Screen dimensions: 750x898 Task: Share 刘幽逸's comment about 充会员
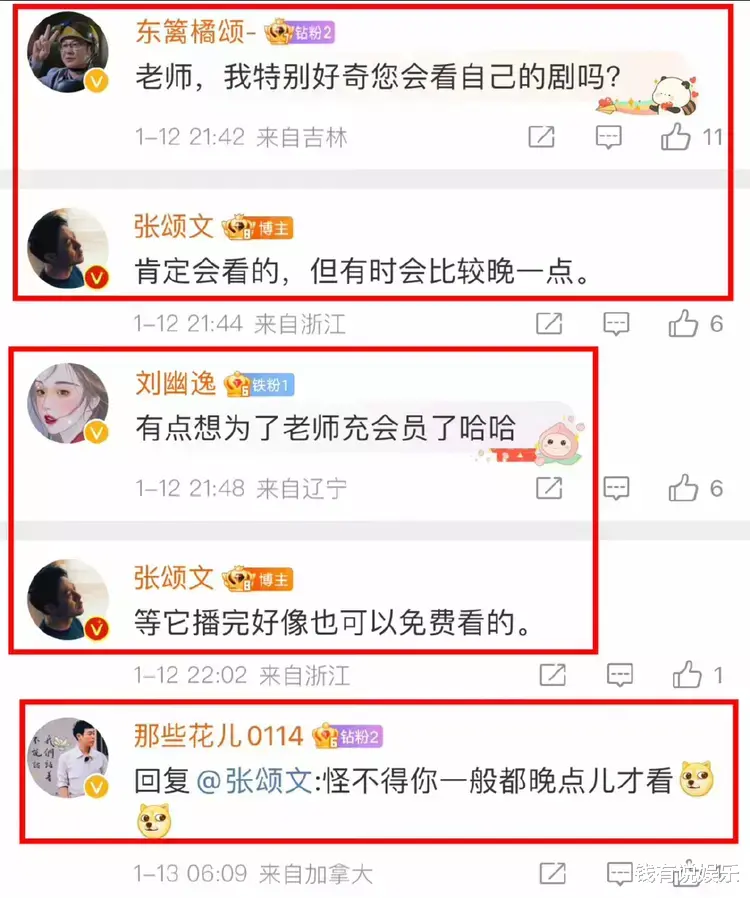point(549,488)
